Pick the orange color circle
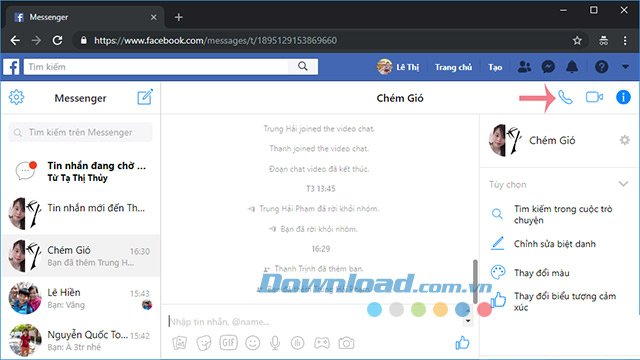Viewport: 640px width, 360px height. coord(440,309)
